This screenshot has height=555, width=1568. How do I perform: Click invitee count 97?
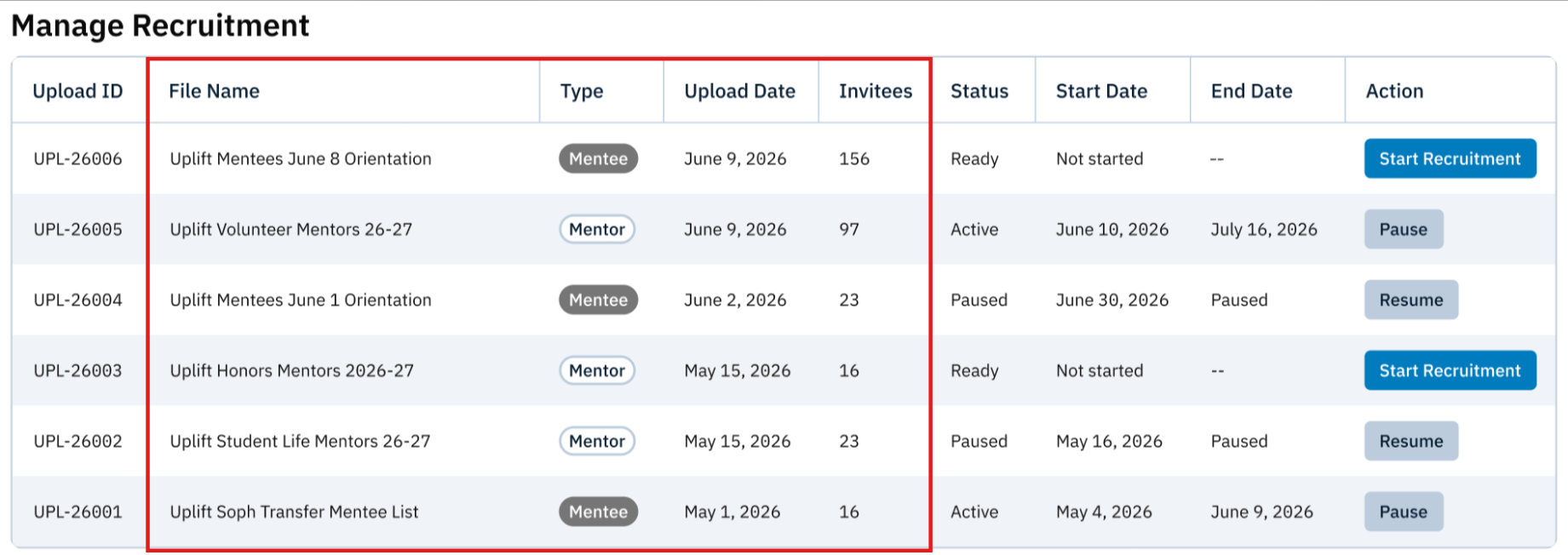pos(849,229)
